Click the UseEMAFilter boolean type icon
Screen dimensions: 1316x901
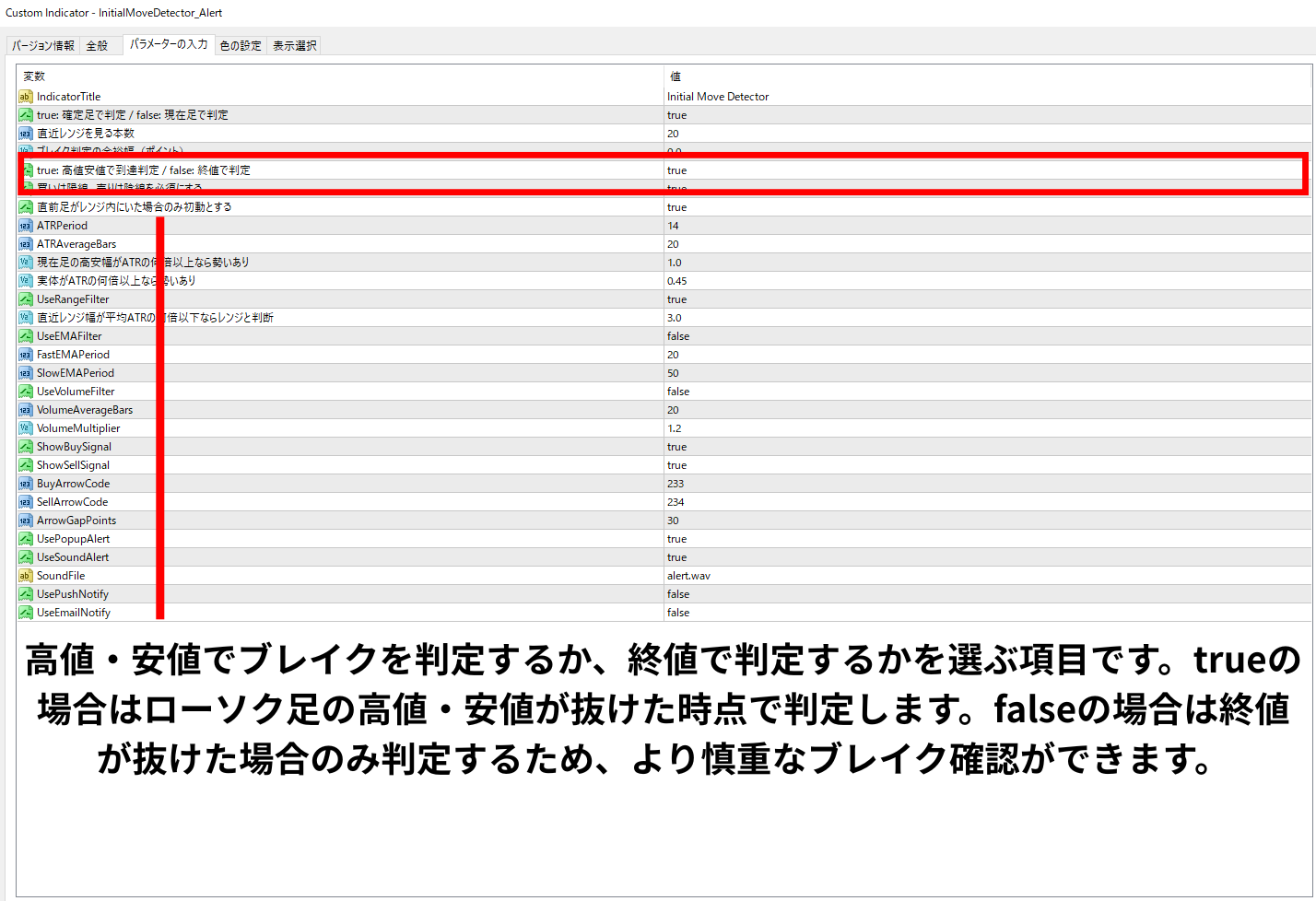pyautogui.click(x=26, y=336)
